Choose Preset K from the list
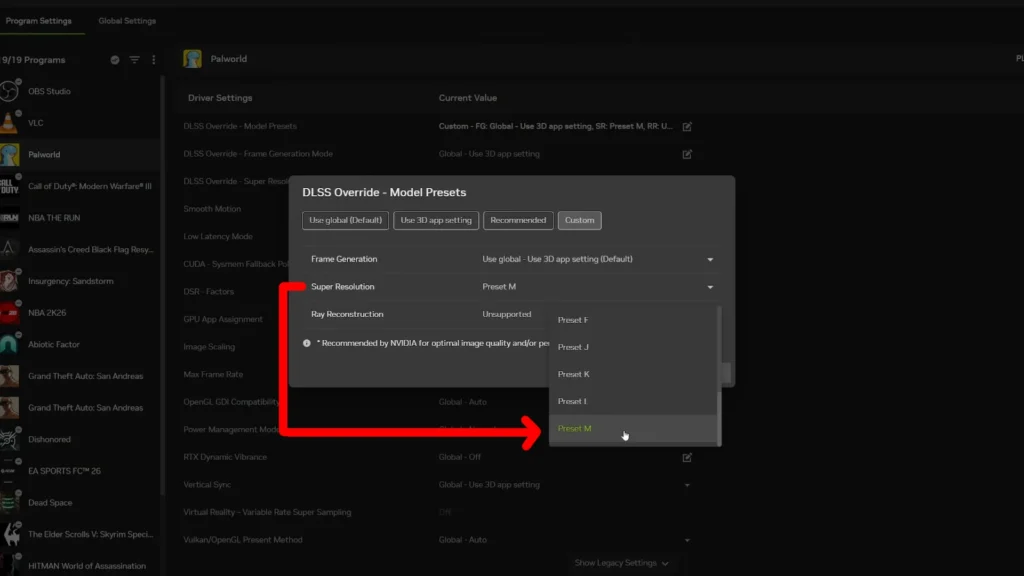This screenshot has width=1024, height=576. (633, 374)
